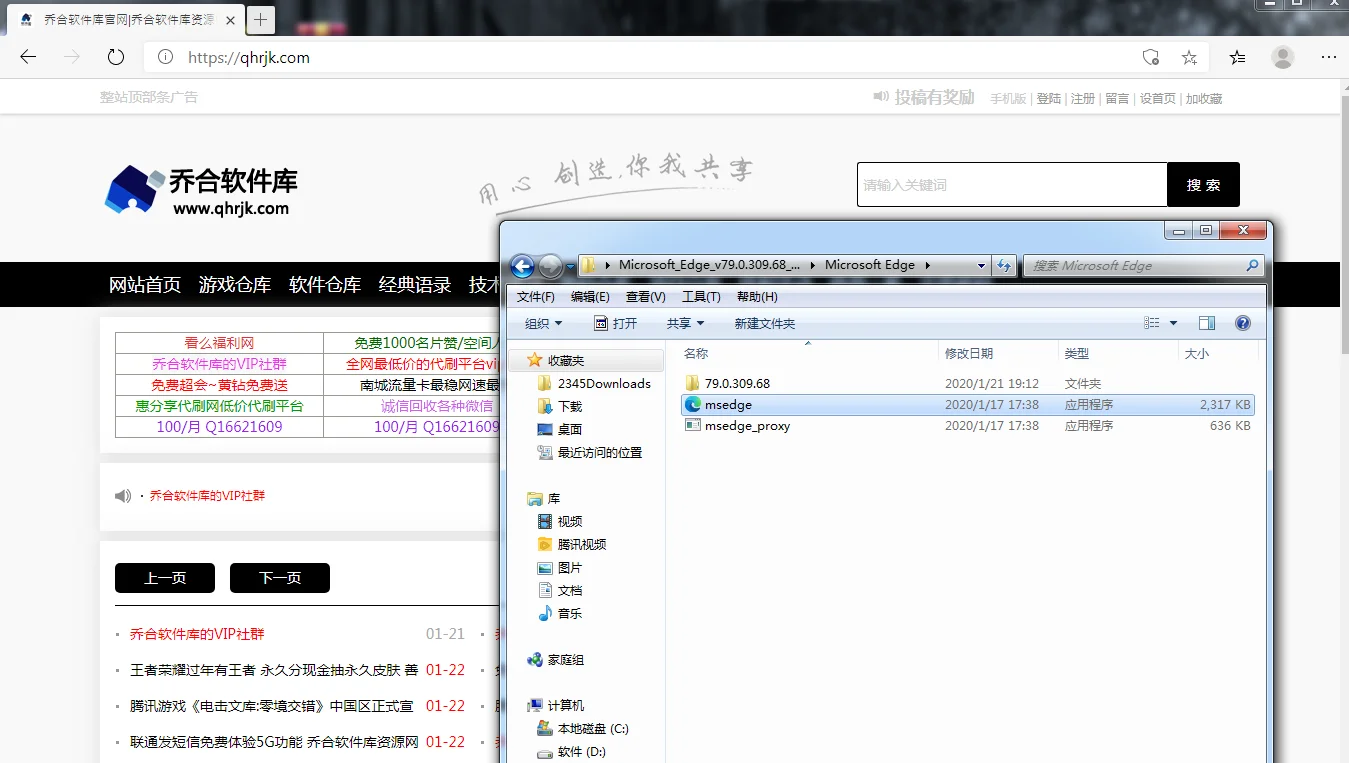Open 工具(T) menu in Explorer
Screen dimensions: 1349x763
tap(701, 296)
